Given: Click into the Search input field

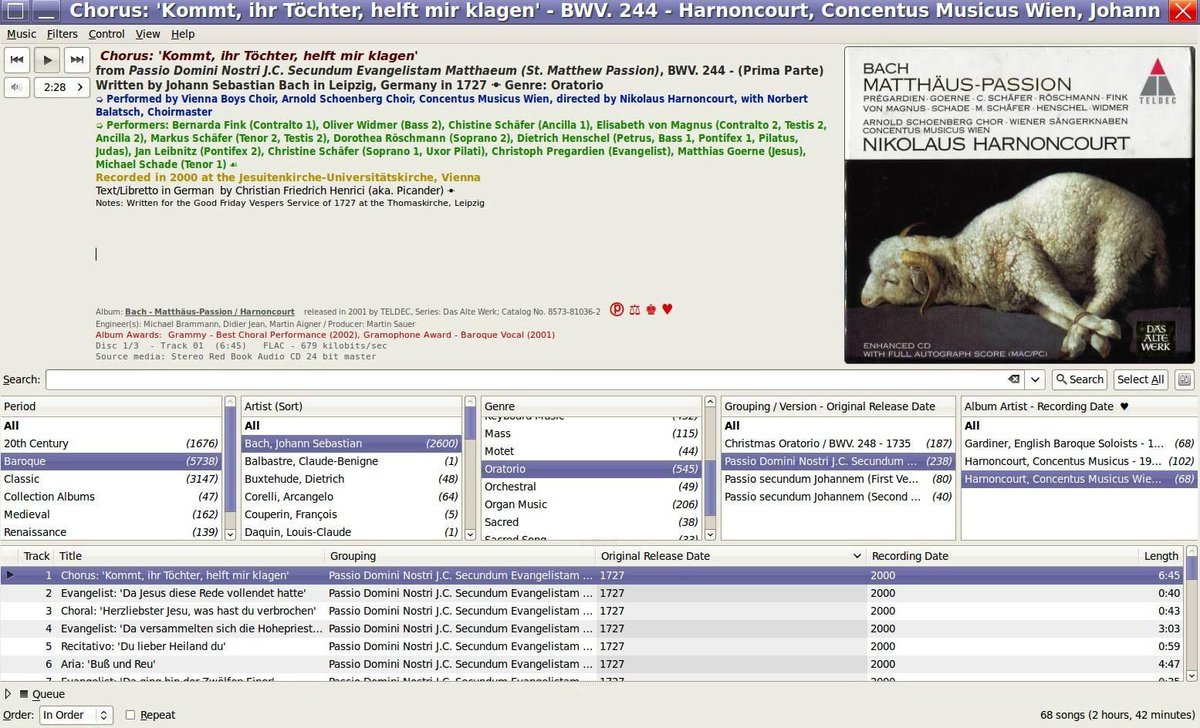Looking at the screenshot, I should [x=526, y=380].
